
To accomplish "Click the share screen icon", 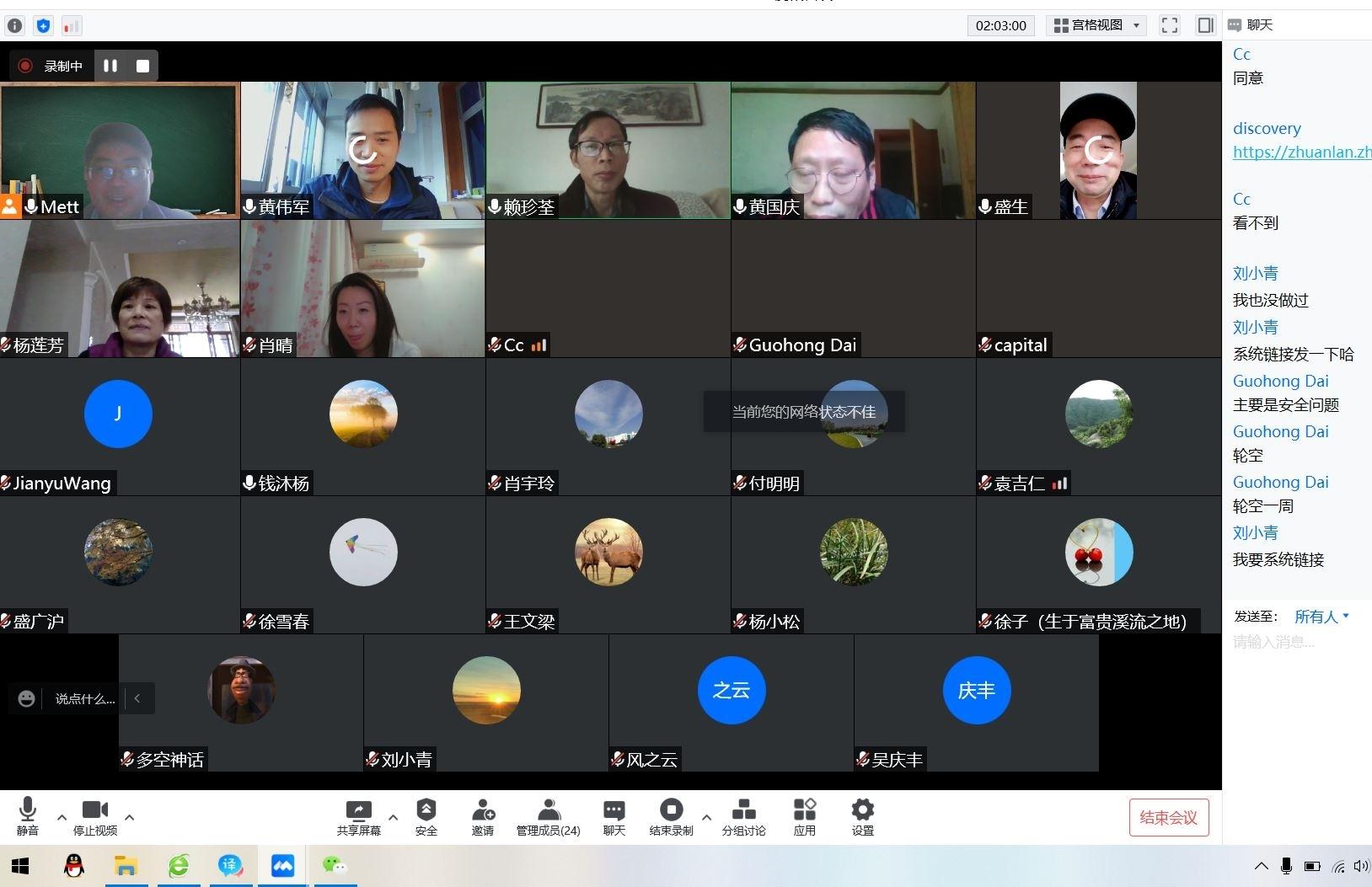I will tap(358, 810).
